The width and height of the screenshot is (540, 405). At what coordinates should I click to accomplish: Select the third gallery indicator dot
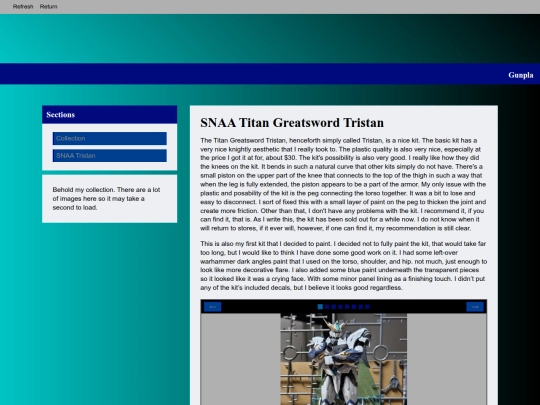pyautogui.click(x=334, y=307)
